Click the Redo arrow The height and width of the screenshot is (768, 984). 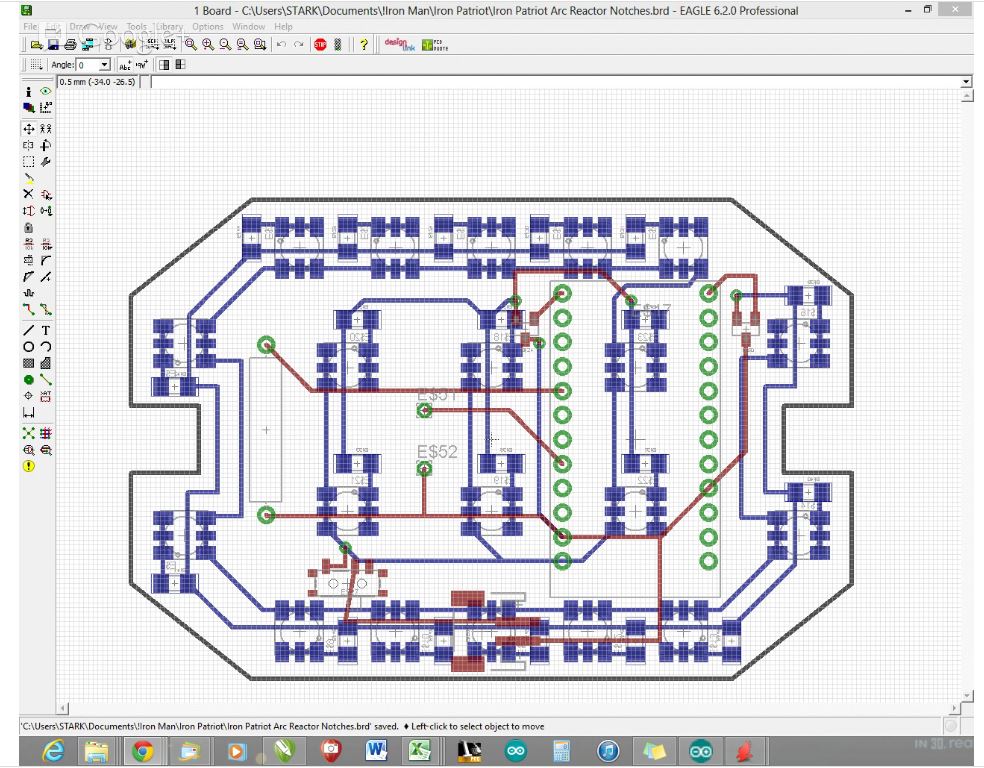point(299,45)
